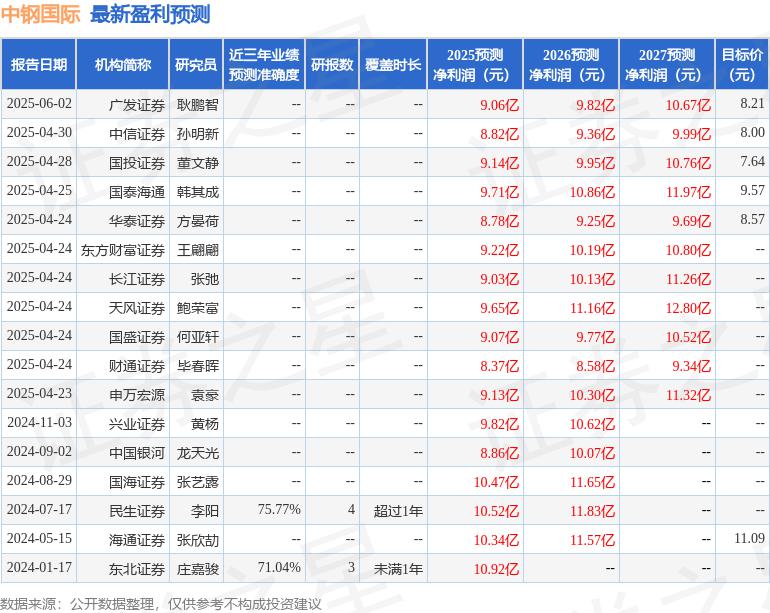Click the 10.47亿 forecast value
Viewport: 770px width, 613px height.
(x=496, y=482)
